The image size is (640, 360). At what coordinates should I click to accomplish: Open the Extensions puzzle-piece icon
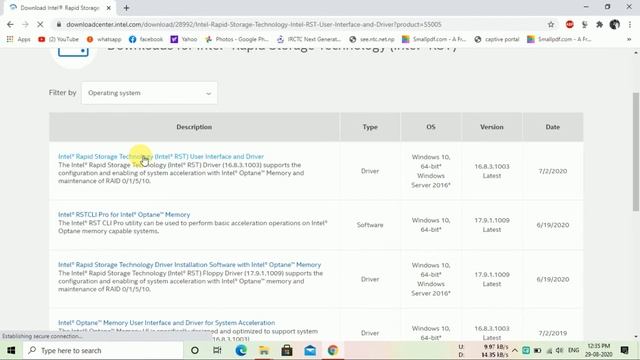599,24
